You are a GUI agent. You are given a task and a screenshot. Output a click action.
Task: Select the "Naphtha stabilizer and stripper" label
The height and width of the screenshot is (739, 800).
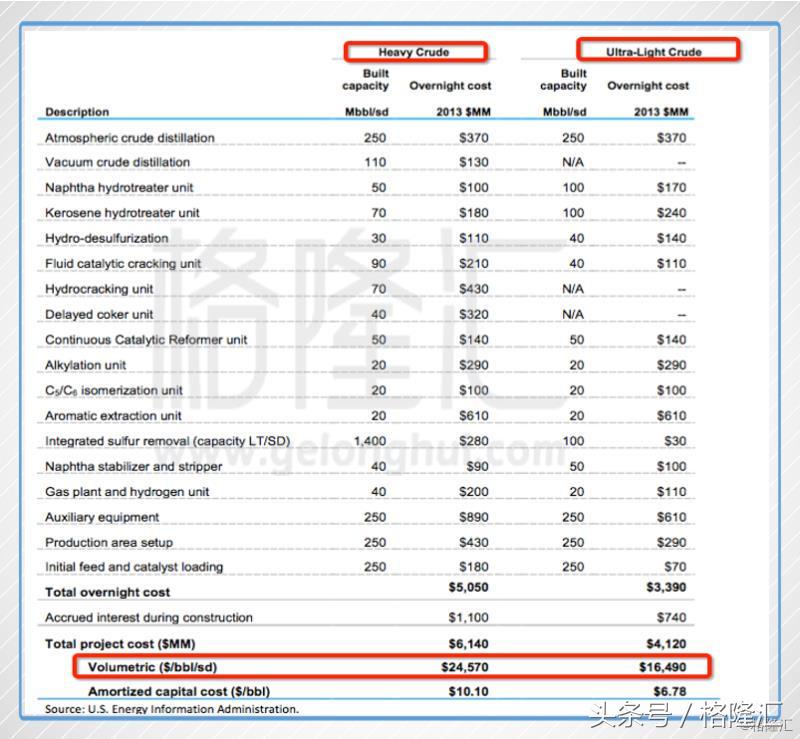(134, 466)
